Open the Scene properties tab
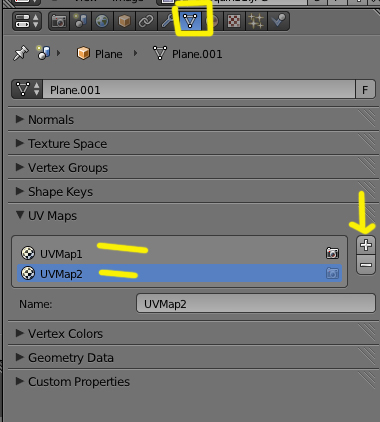Screen dimensions: 380x422 pyautogui.click(x=80, y=21)
